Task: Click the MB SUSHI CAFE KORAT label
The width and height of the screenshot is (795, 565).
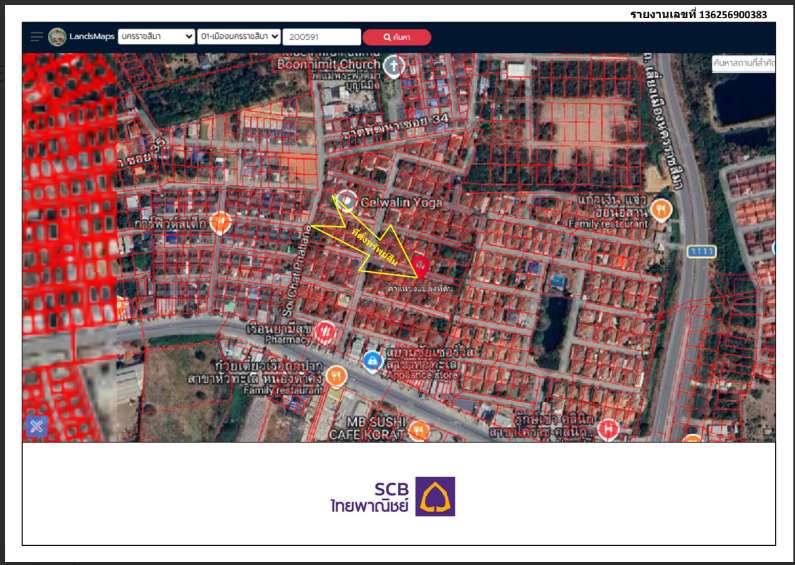Action: pyautogui.click(x=367, y=429)
